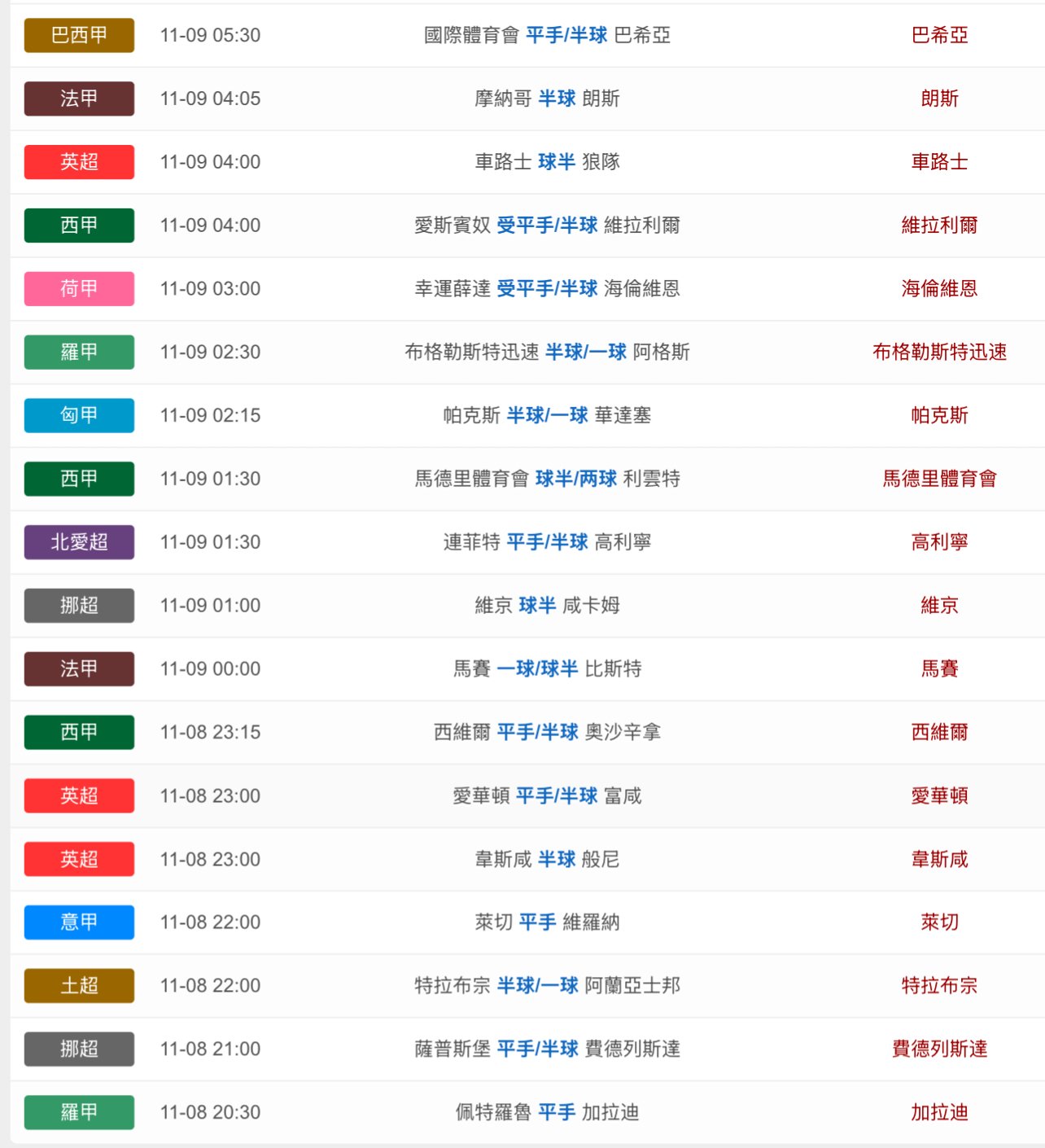The width and height of the screenshot is (1045, 1148).
Task: Open the purple 北愛超 league tag
Action: [x=79, y=542]
